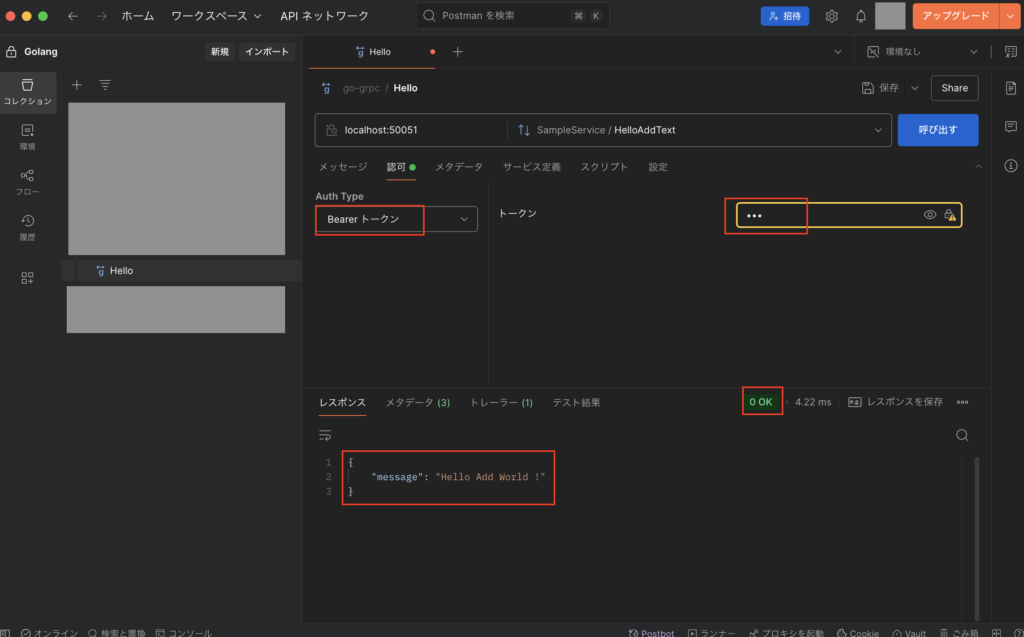Select the Hello request tab

pos(374,52)
